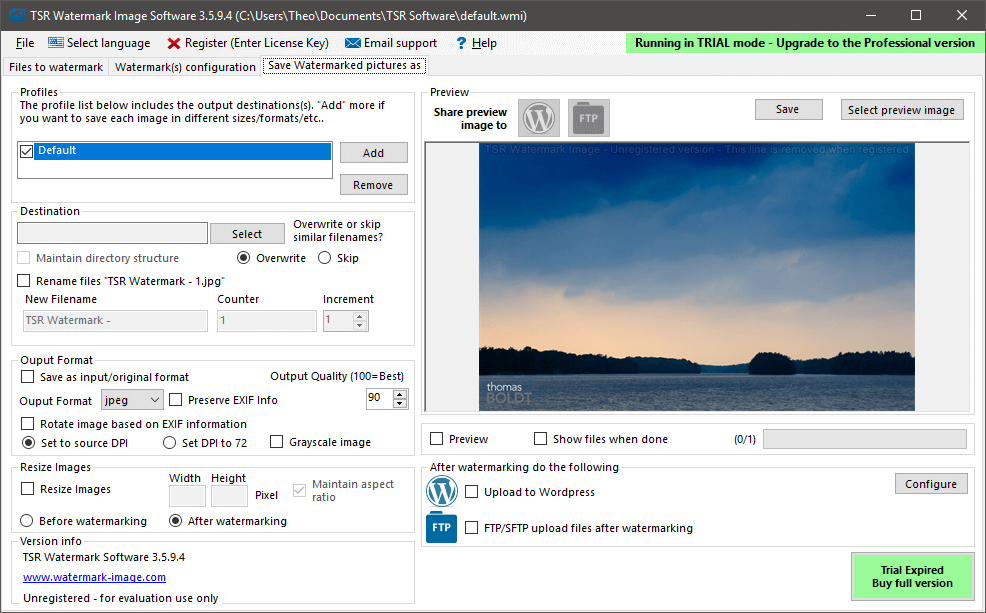Select Set to source DPI
This screenshot has height=613, width=986.
pos(28,443)
